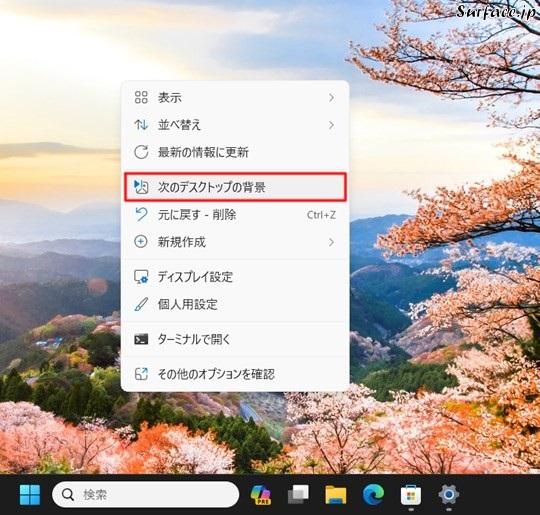Open Microsoft Store from the taskbar
The height and width of the screenshot is (515, 540).
click(x=411, y=495)
